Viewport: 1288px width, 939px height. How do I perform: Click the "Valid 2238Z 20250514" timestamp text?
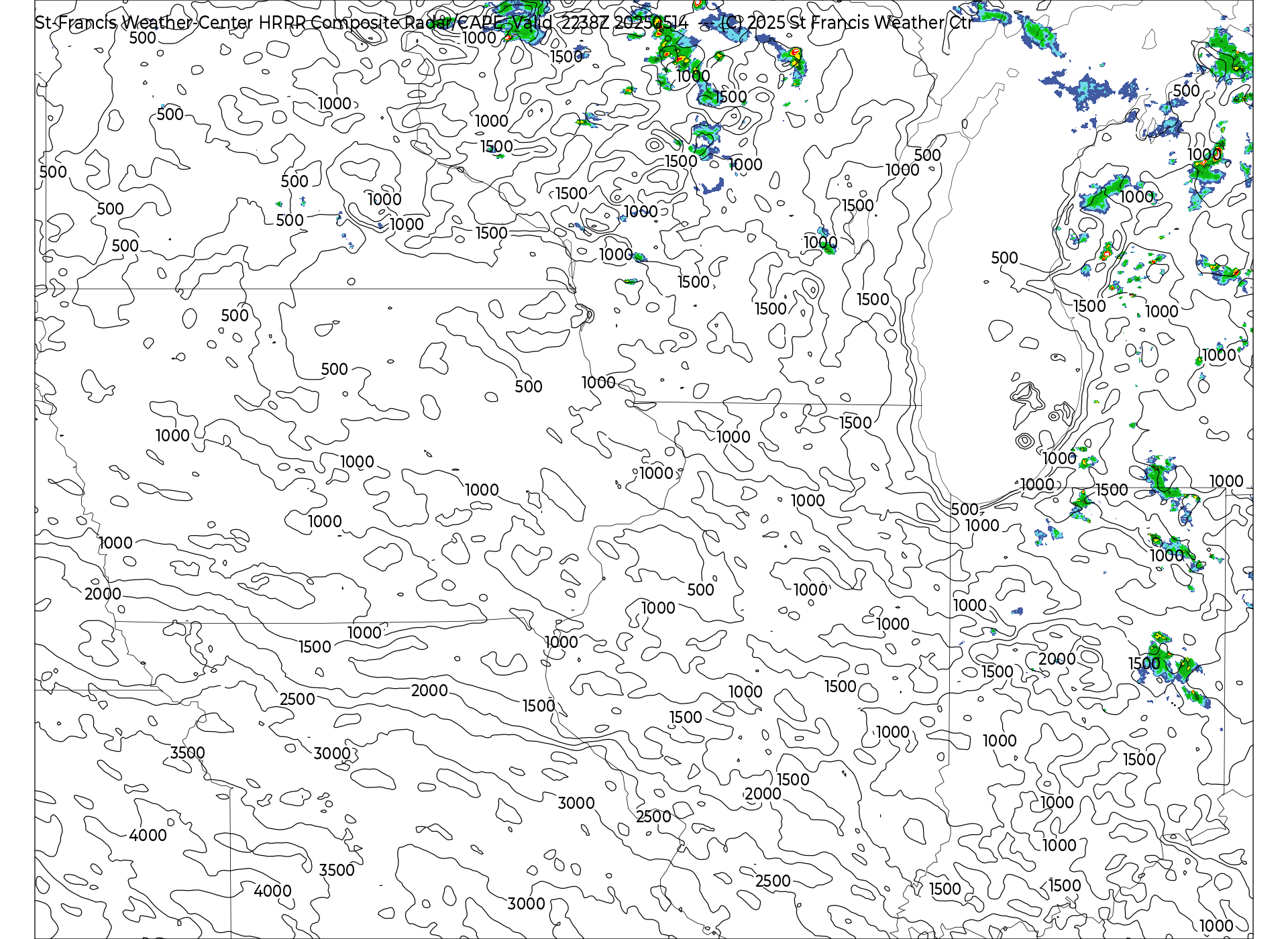tap(600, 23)
